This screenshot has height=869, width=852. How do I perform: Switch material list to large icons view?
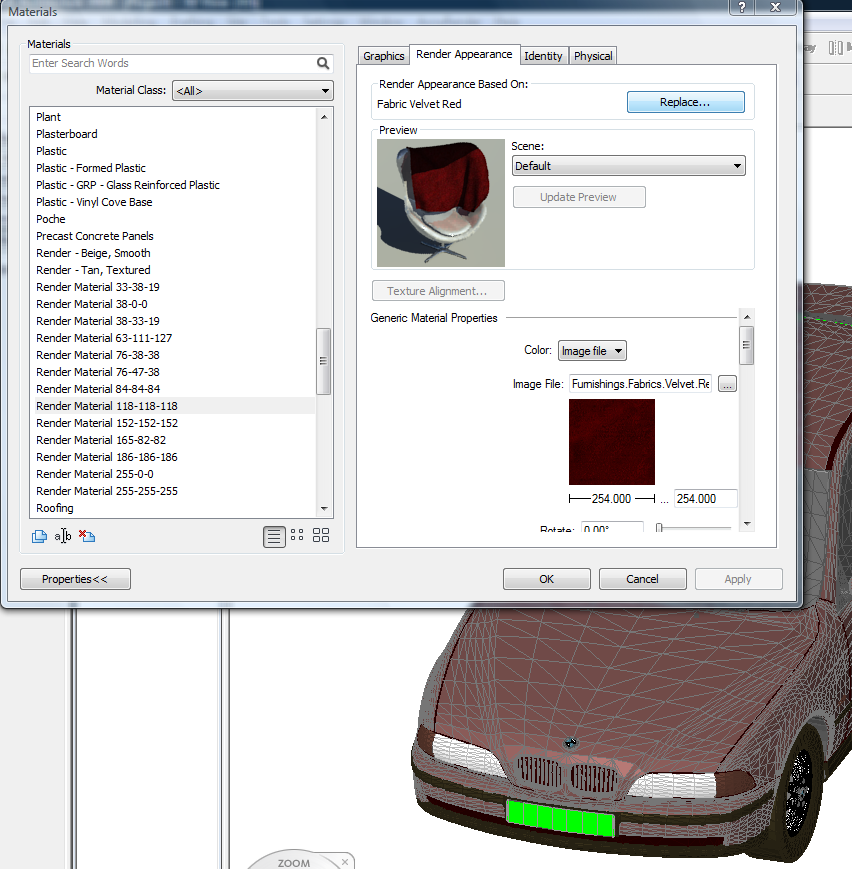coord(321,536)
